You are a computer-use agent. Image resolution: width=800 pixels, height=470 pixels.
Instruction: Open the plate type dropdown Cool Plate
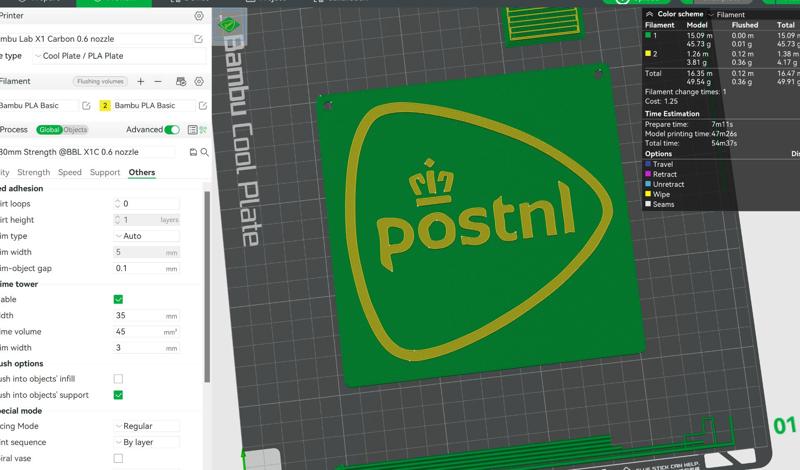pos(119,56)
